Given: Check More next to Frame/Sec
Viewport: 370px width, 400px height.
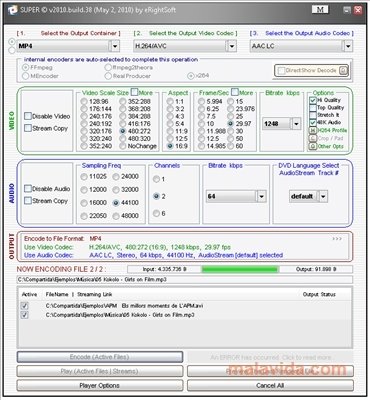Looking at the screenshot, I should 235,92.
